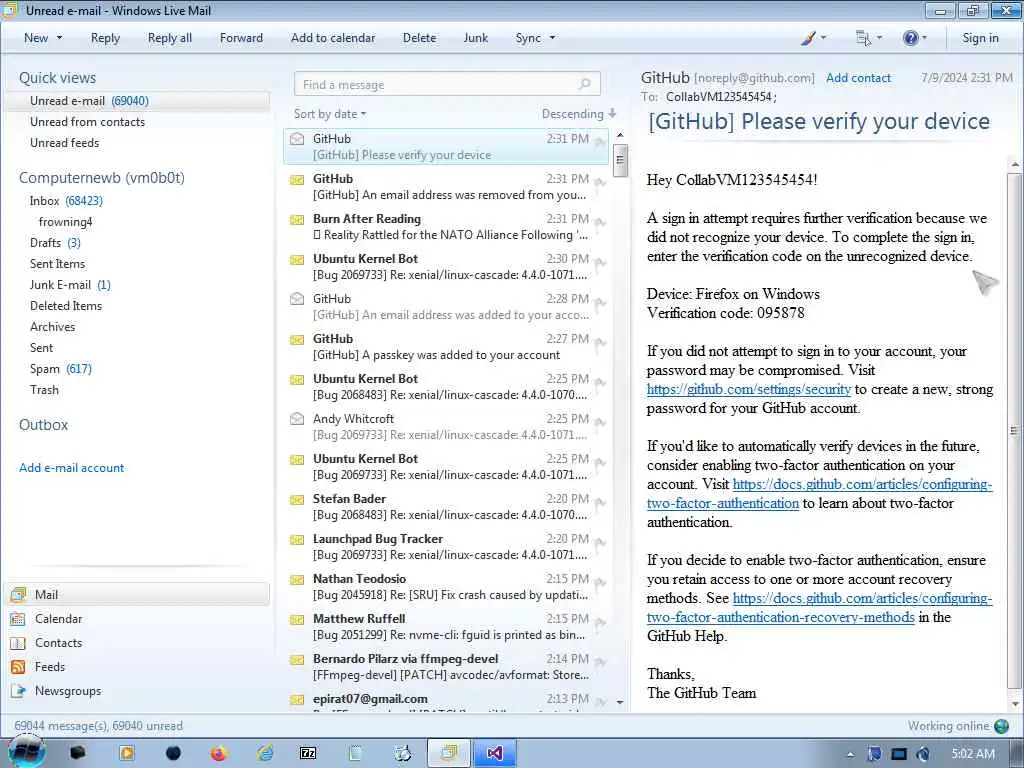Click the Add contact link

(858, 78)
